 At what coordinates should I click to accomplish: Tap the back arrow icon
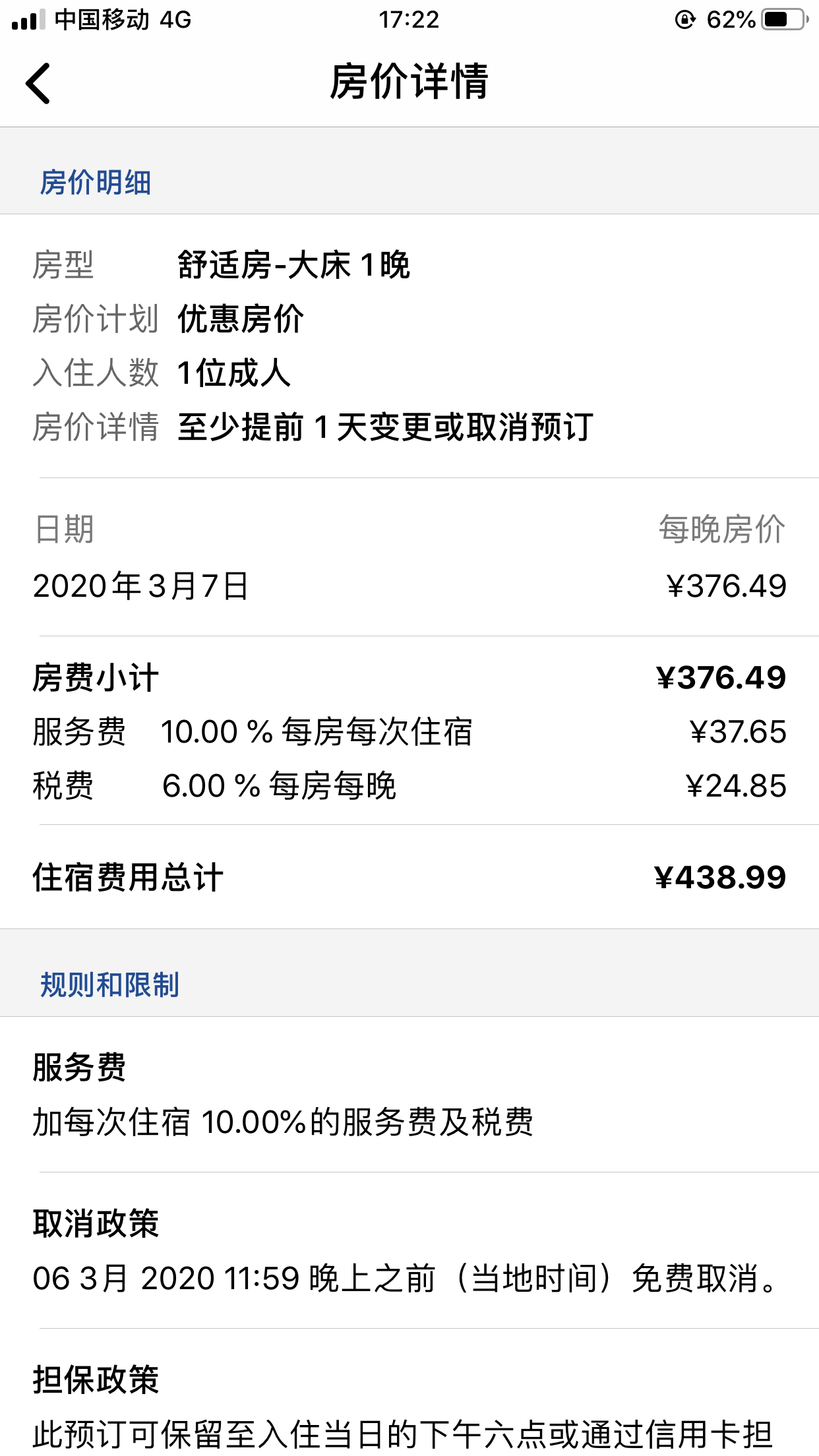coord(38,83)
